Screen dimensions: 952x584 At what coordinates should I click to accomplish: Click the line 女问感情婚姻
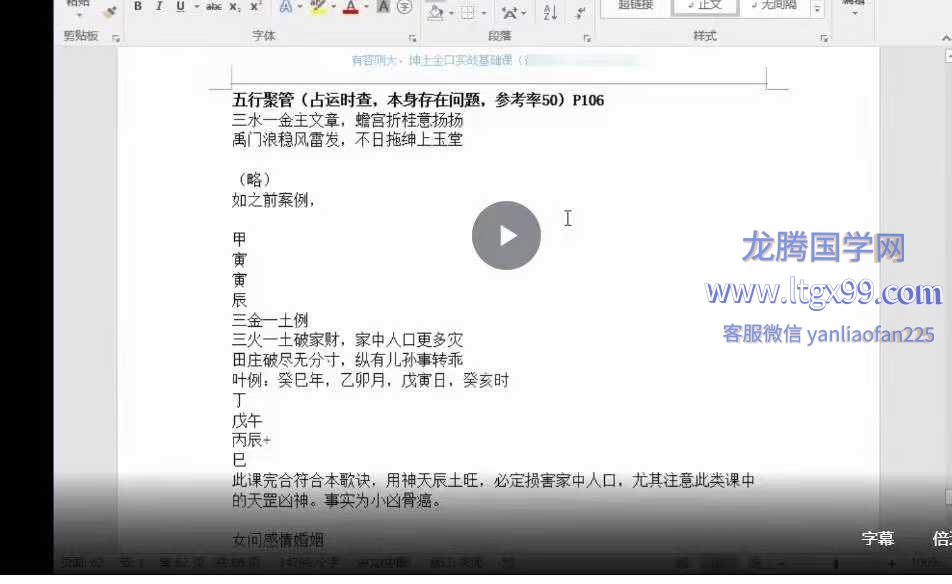pos(277,539)
